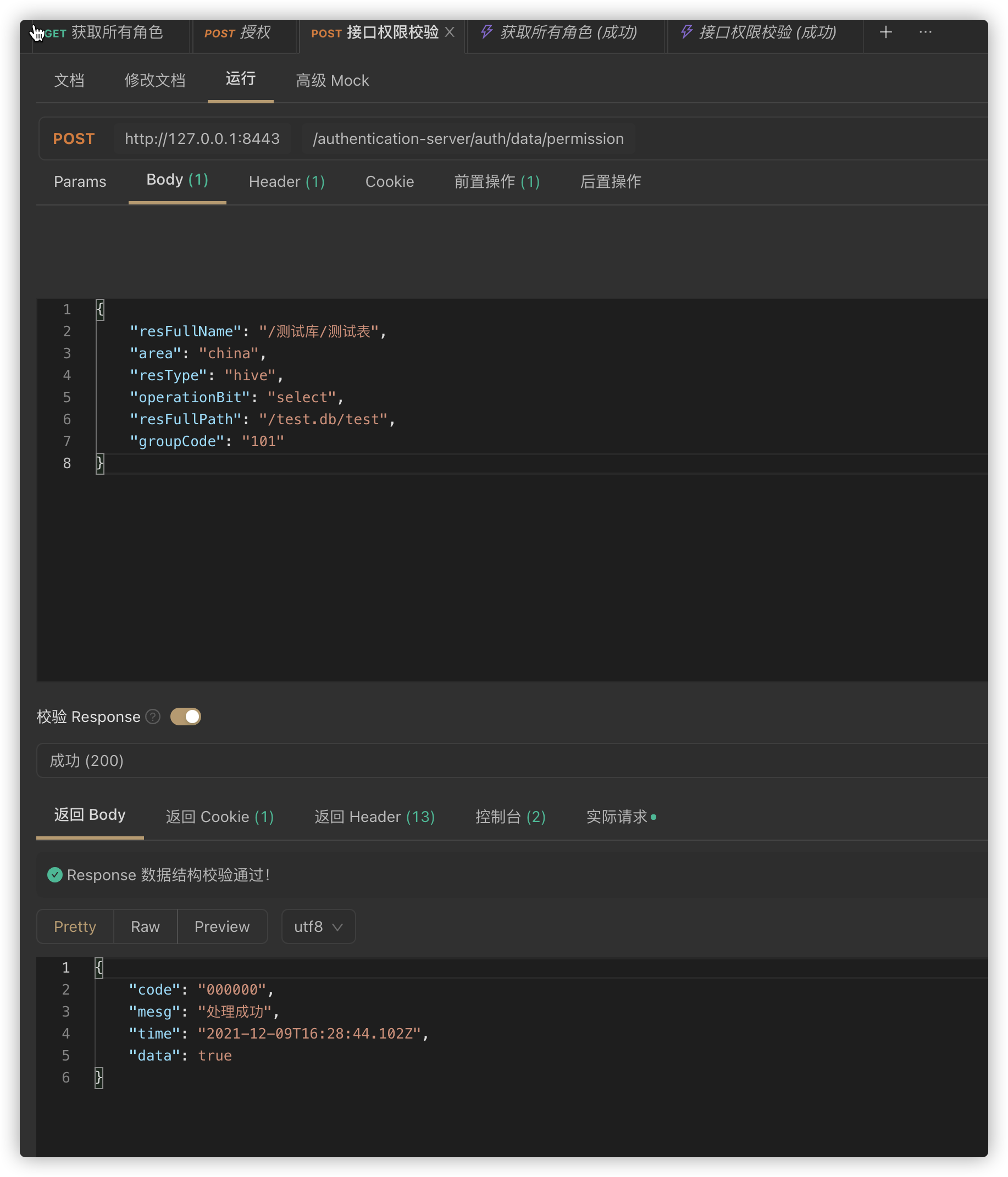Image resolution: width=1008 pixels, height=1177 pixels.
Task: Open the 高级 Mock tab
Action: 333,81
